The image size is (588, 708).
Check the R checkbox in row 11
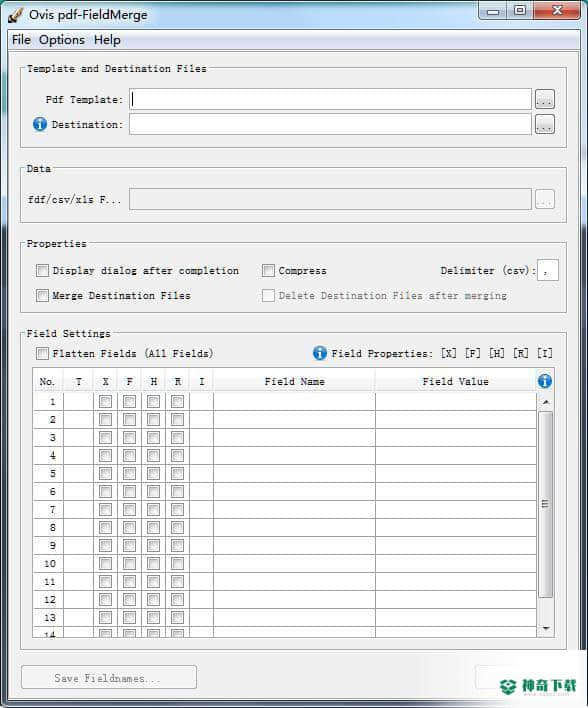coord(177,582)
